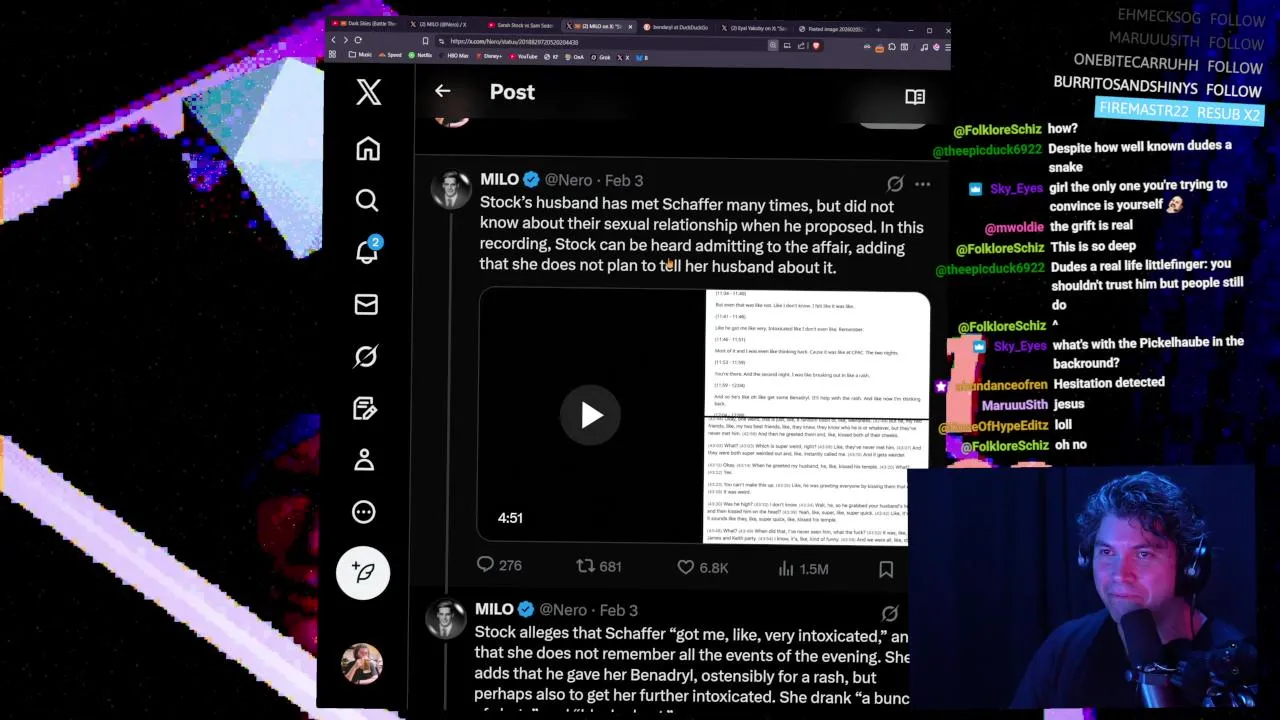The image size is (1280, 720).
Task: Open the More circle menu
Action: [364, 512]
